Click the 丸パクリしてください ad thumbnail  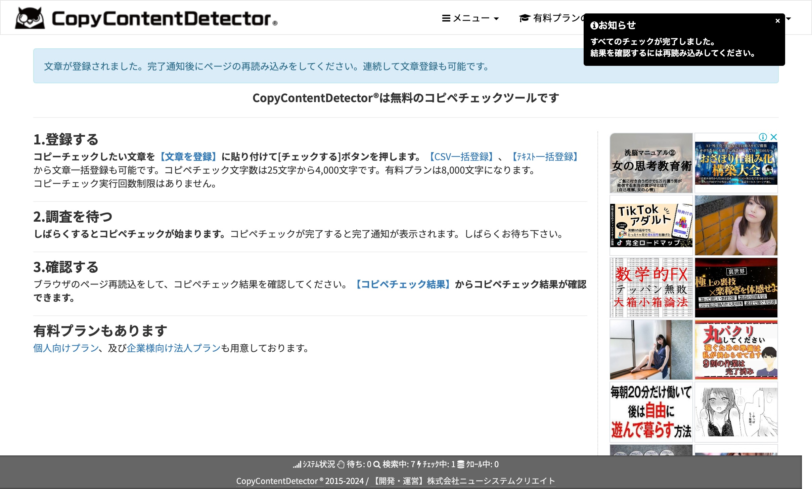736,350
